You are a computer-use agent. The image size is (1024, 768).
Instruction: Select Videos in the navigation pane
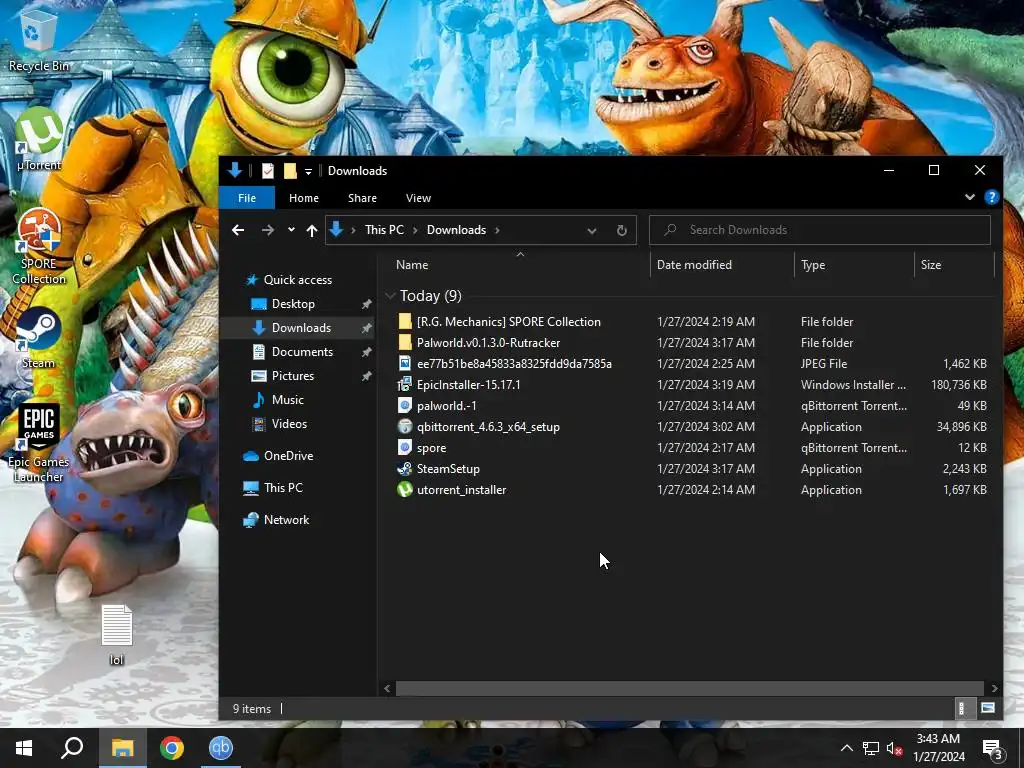click(x=289, y=424)
